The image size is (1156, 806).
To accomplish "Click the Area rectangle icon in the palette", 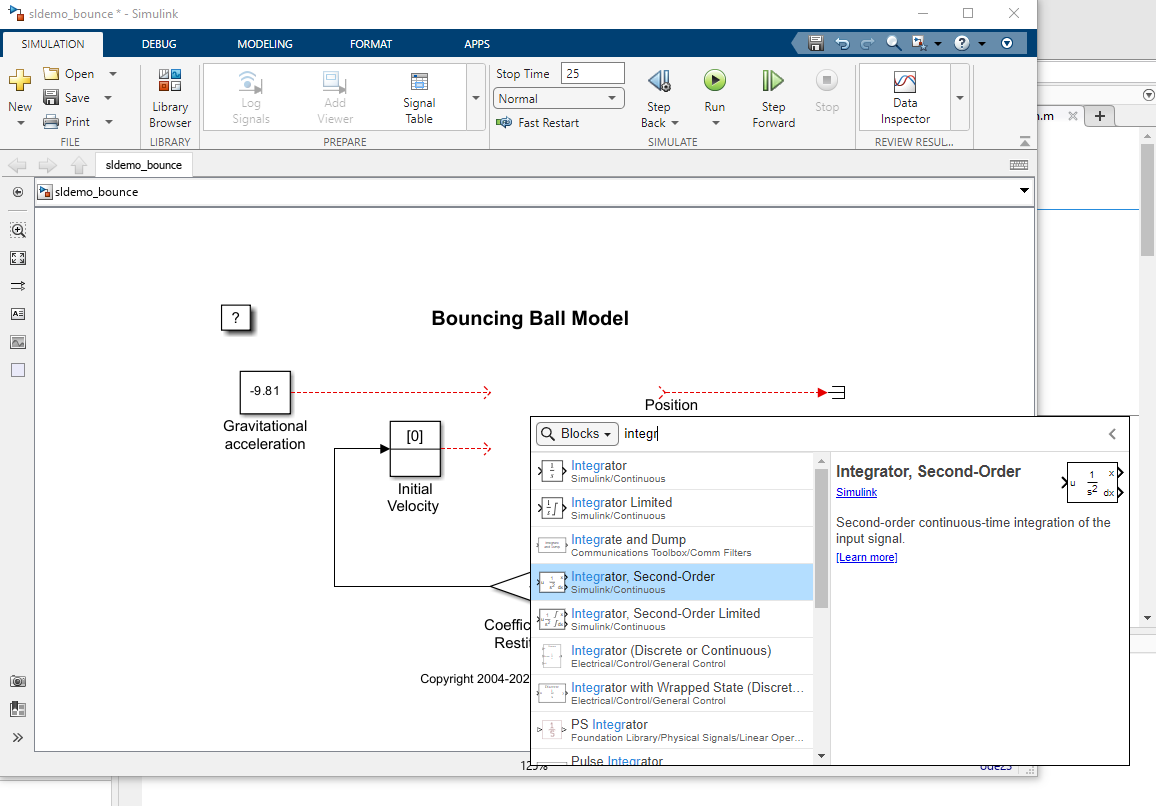I will pos(18,370).
